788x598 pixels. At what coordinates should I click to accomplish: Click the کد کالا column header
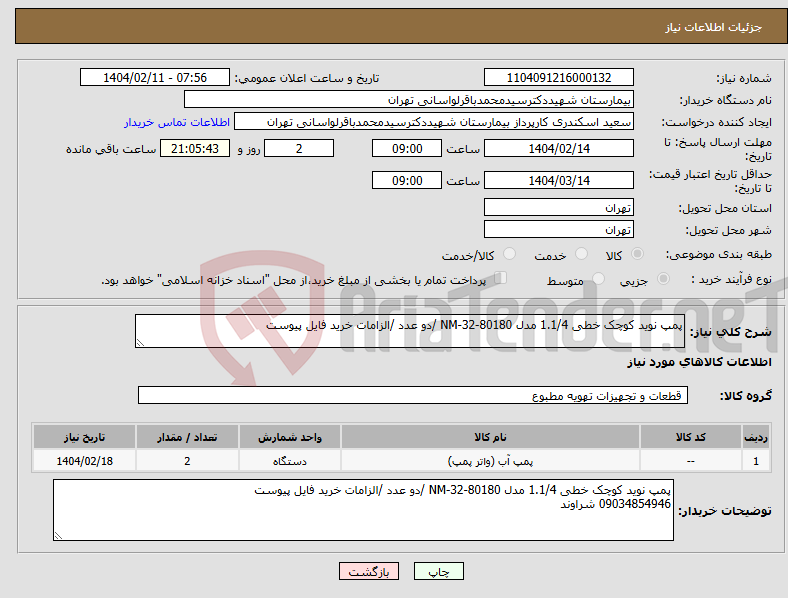[x=691, y=437]
